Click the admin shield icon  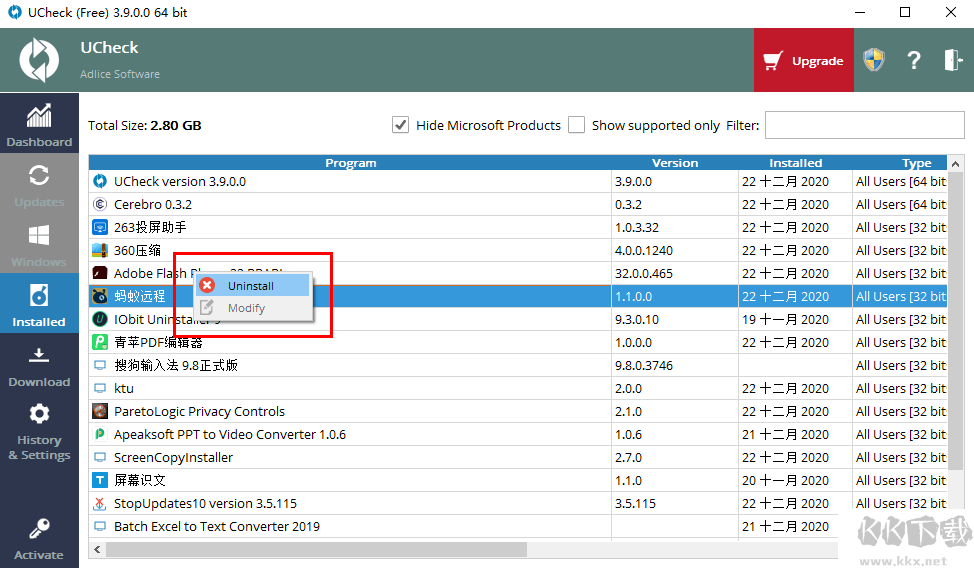pos(874,60)
